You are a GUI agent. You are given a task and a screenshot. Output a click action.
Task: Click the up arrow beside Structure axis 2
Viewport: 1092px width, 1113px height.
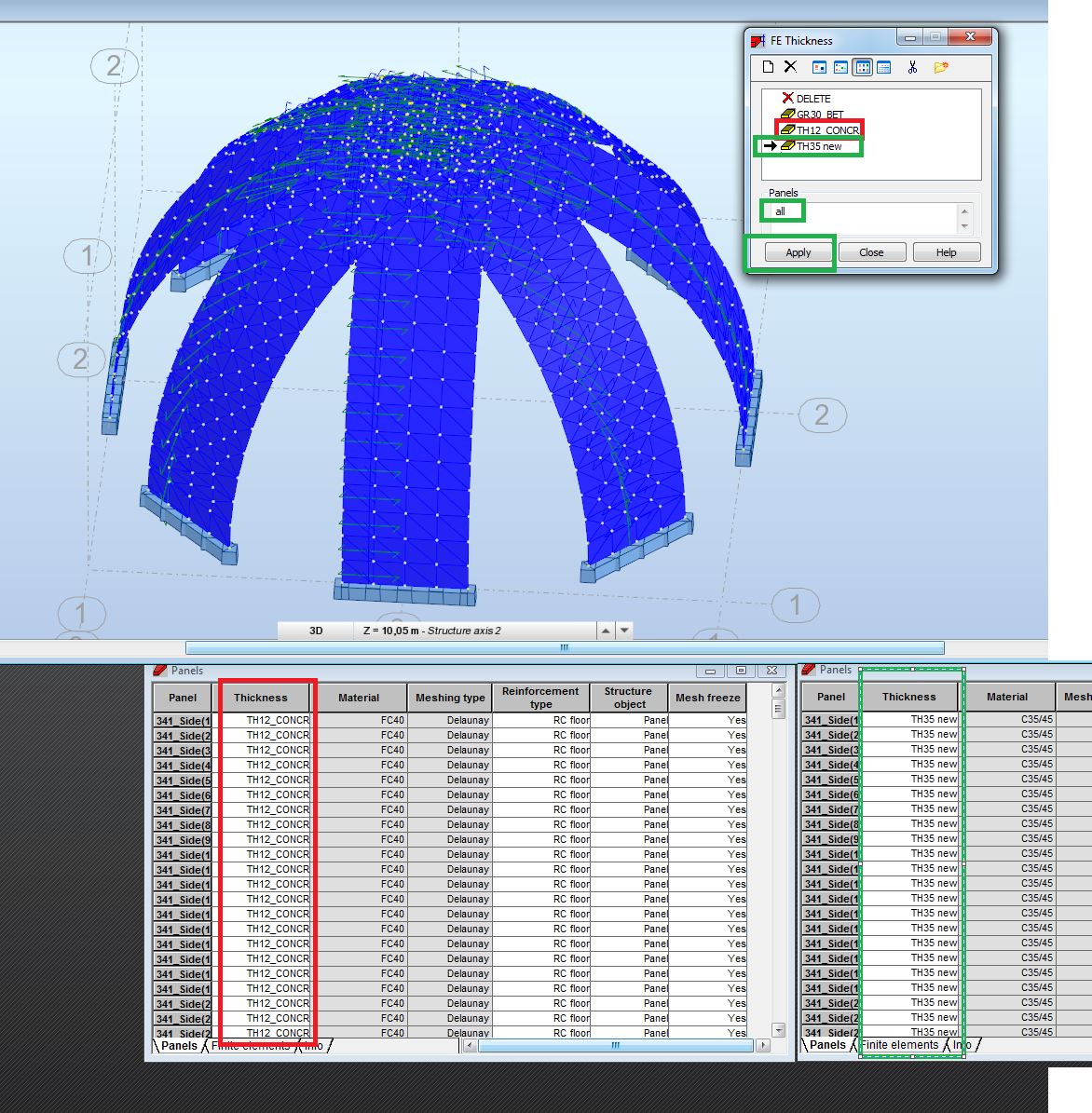pyautogui.click(x=607, y=630)
